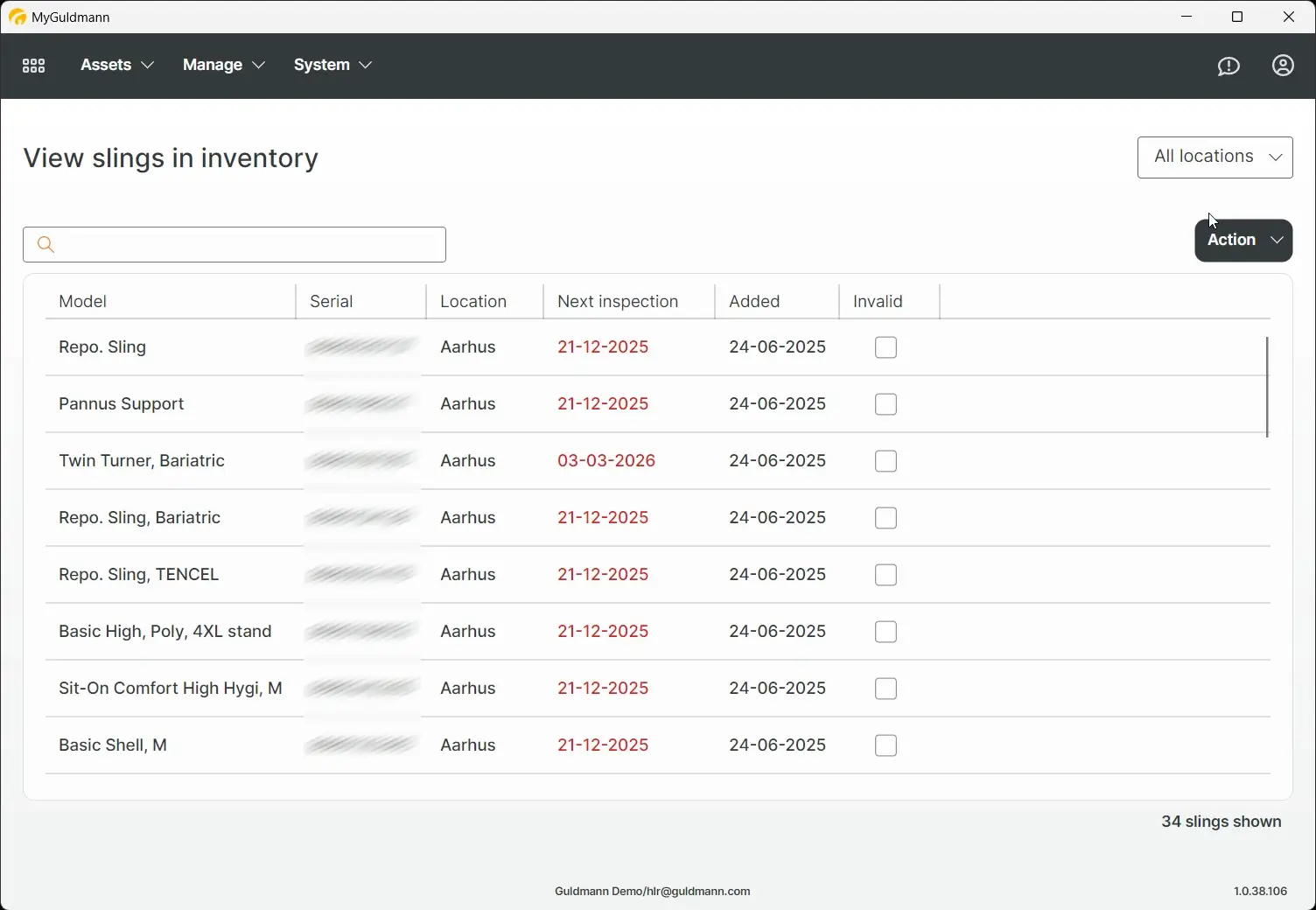Check the Invalid box for Repo. Sling
Screen dimensions: 1316x910
point(885,347)
